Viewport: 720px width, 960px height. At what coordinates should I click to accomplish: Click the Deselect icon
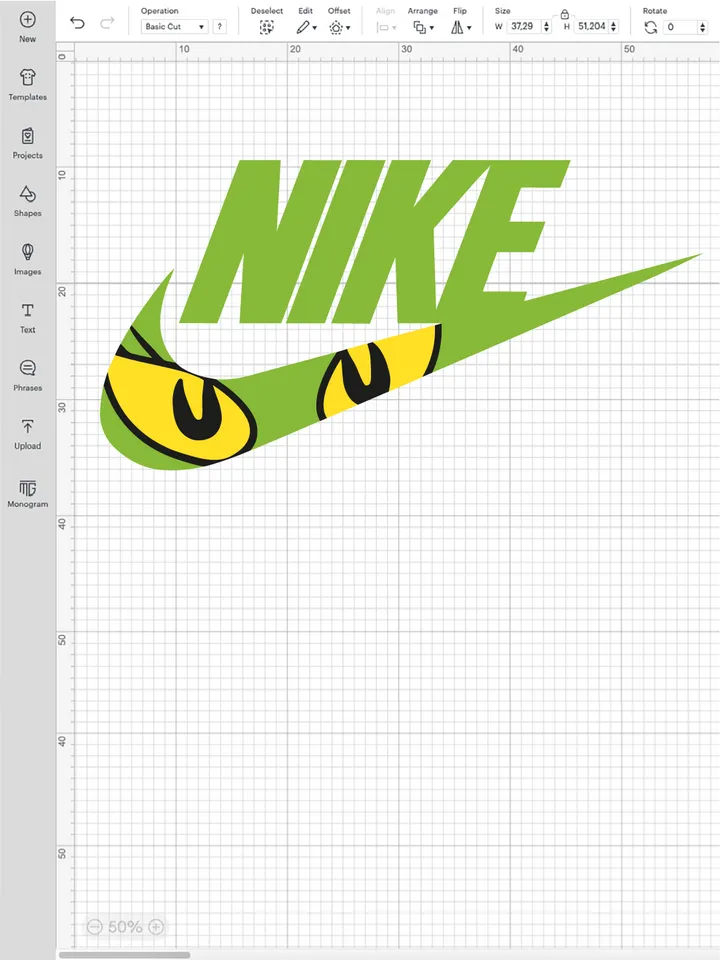pyautogui.click(x=266, y=28)
